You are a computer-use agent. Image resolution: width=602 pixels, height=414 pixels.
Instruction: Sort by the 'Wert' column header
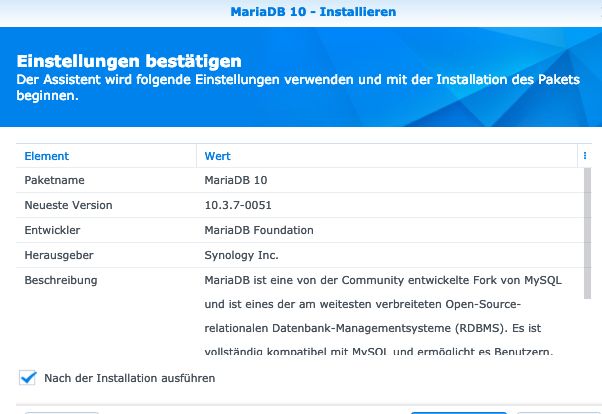217,156
